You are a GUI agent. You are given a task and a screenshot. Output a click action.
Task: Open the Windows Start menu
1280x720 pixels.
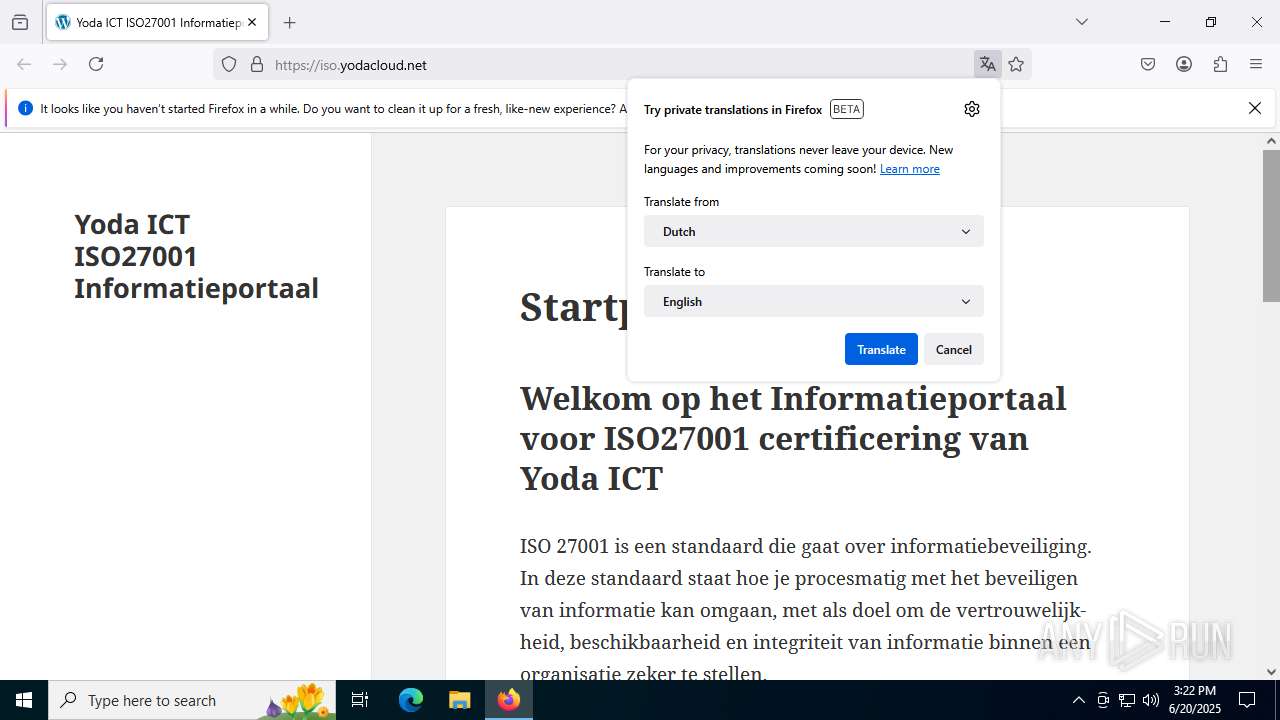click(x=24, y=700)
